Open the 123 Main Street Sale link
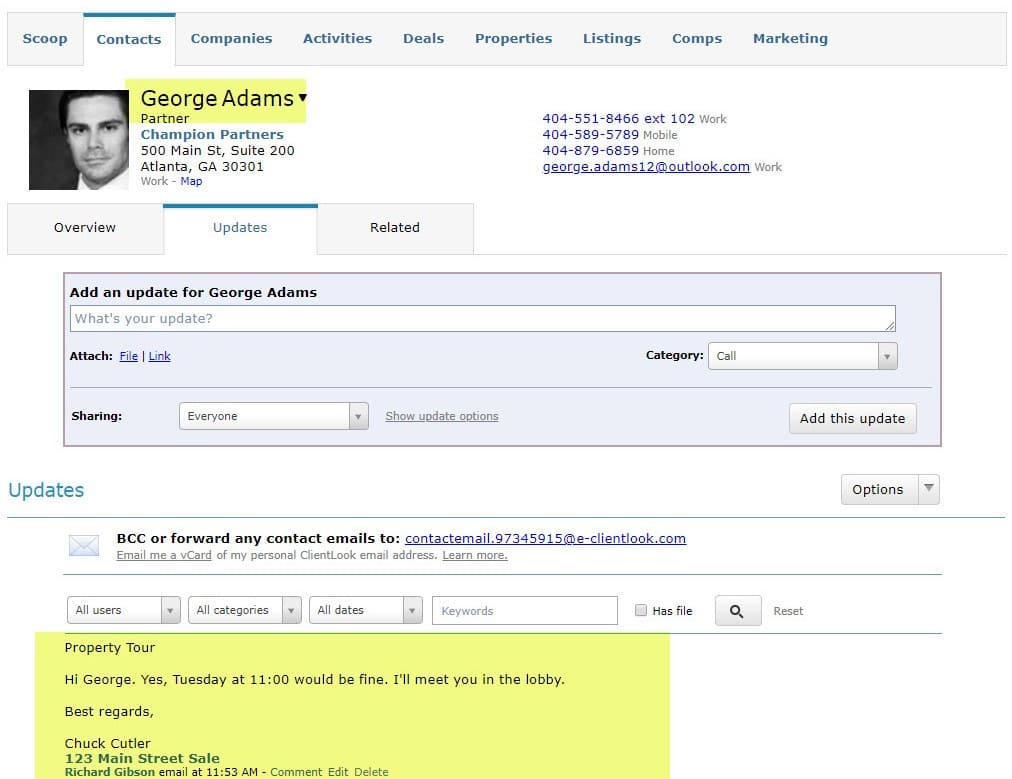The width and height of the screenshot is (1012, 779). (x=142, y=758)
